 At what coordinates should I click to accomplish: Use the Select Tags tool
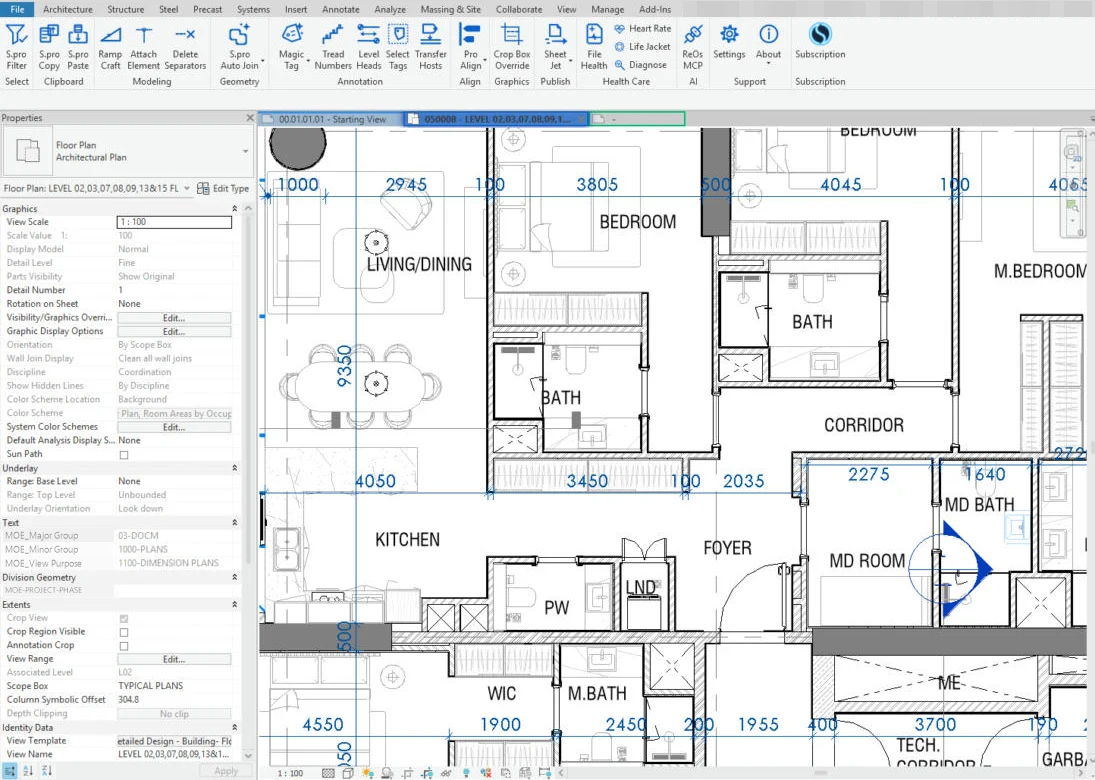(x=397, y=47)
